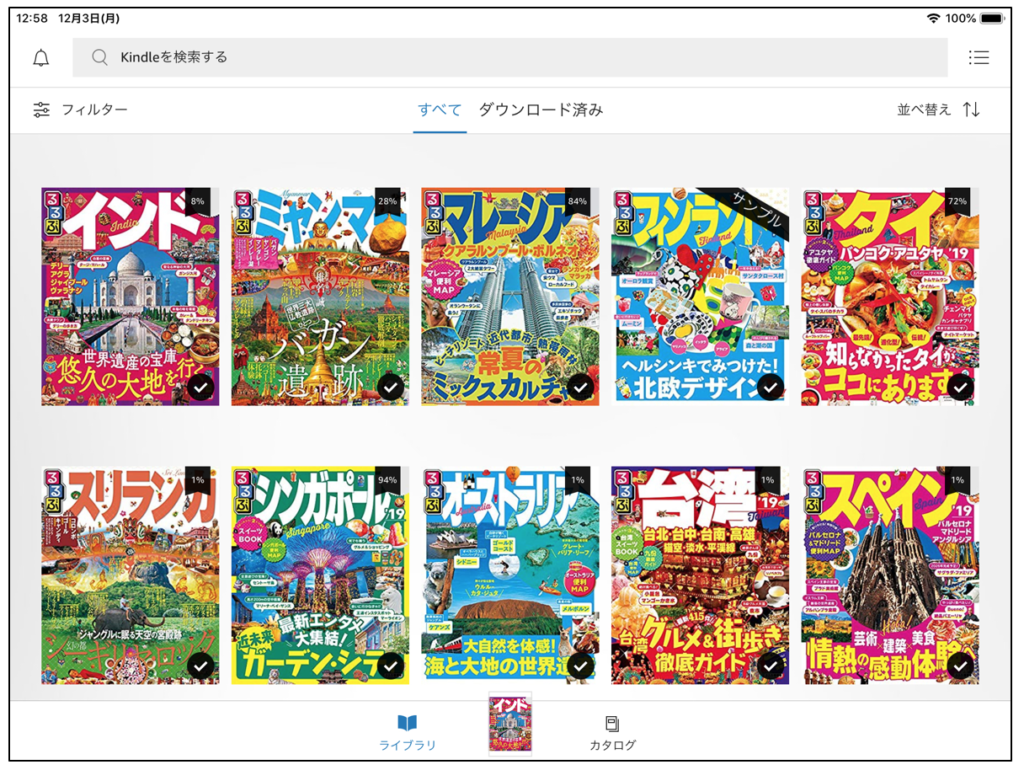Click the 並べ替え sort button

[938, 109]
